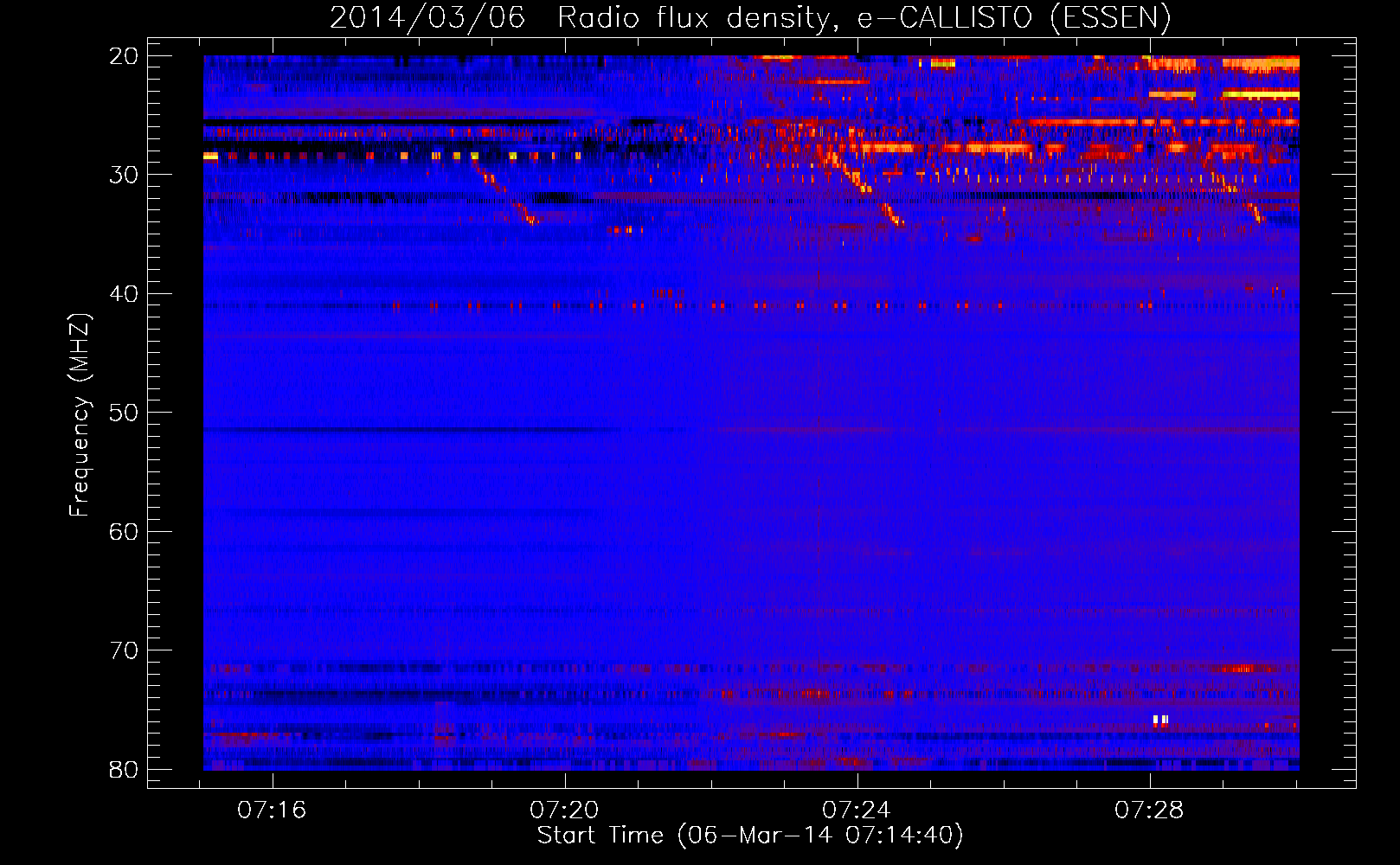Click the 80 frequency tick label

tap(124, 770)
